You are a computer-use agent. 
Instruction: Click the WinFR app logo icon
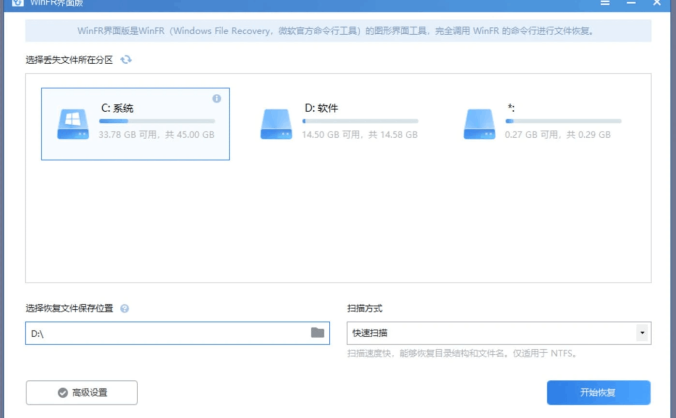[18, 3]
